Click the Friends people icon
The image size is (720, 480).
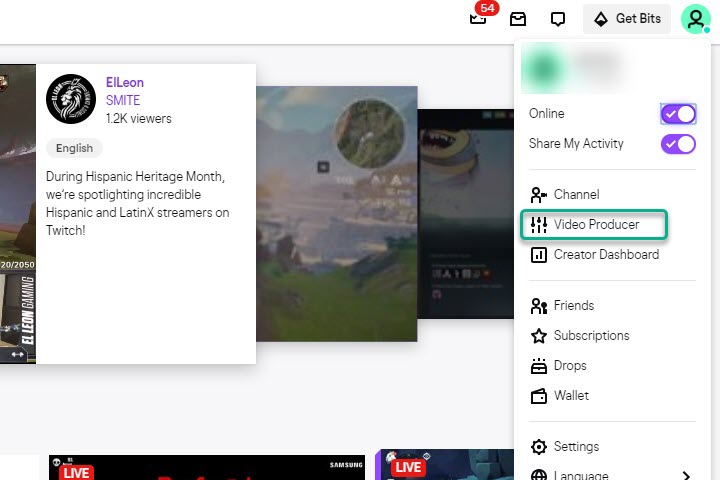(x=539, y=305)
